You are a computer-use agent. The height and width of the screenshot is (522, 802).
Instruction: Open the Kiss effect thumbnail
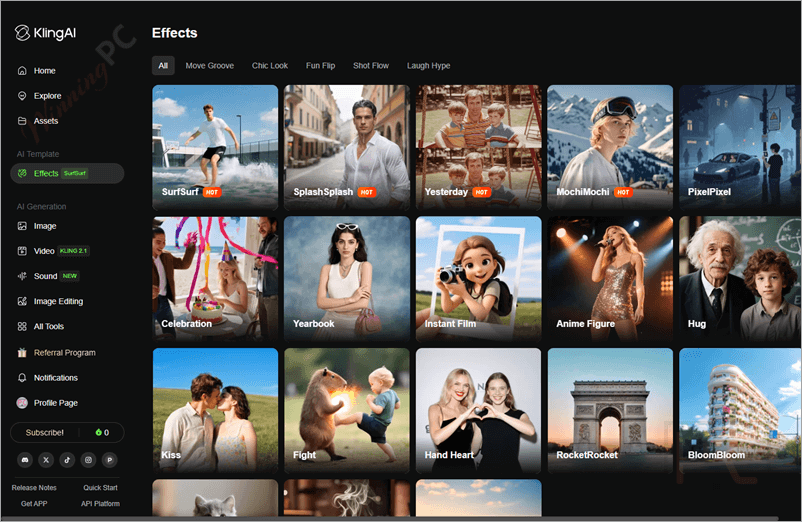pyautogui.click(x=215, y=411)
